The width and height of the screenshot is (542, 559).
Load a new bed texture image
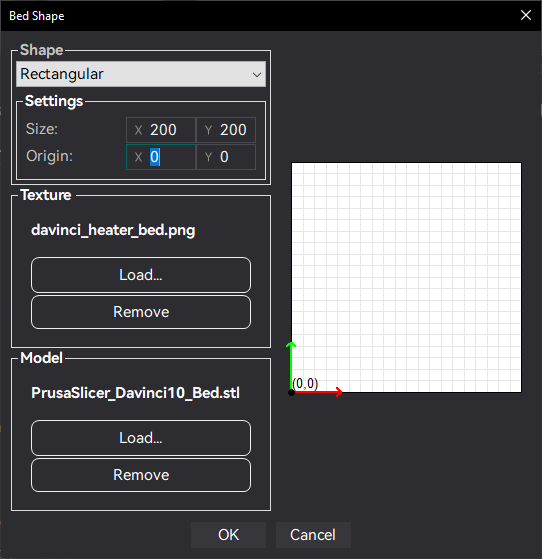click(x=141, y=275)
